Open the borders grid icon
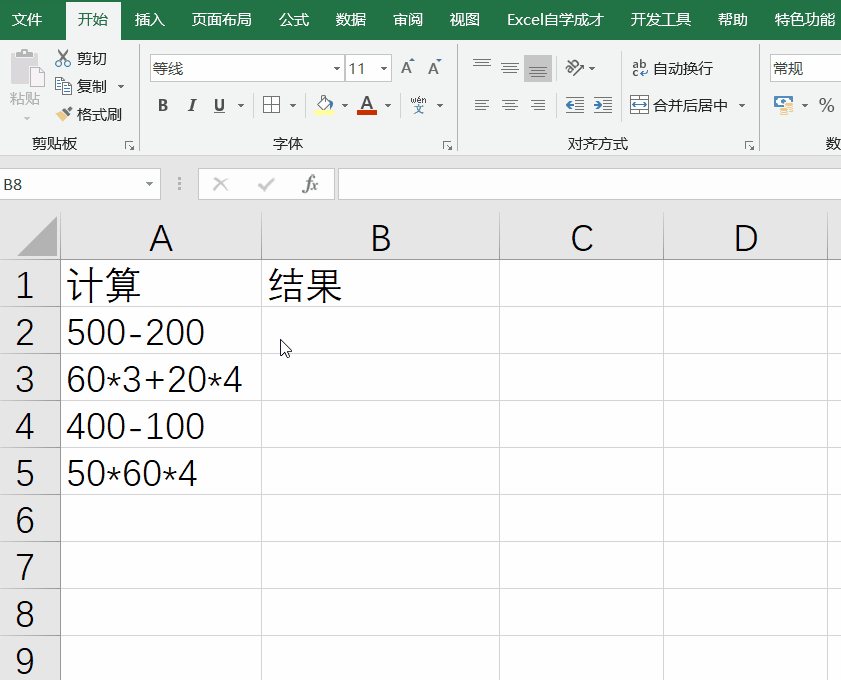This screenshot has height=680, width=841. [271, 105]
